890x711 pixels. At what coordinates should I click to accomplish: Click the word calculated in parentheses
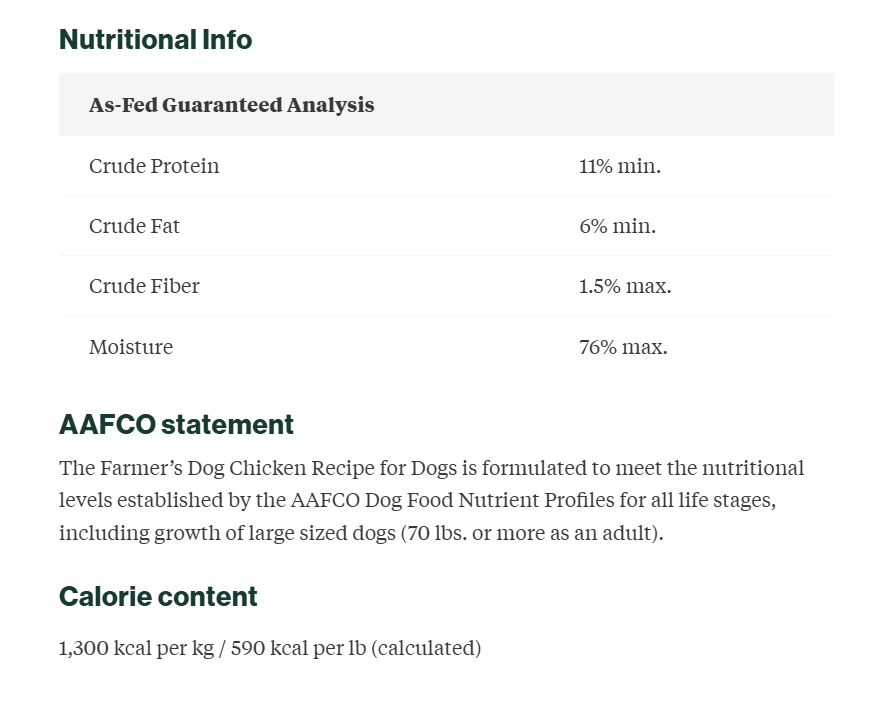pyautogui.click(x=426, y=648)
